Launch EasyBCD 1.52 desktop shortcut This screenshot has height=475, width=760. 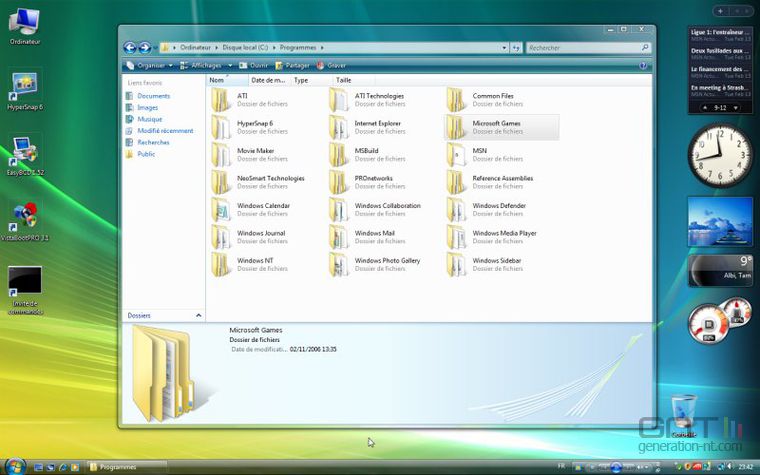click(25, 157)
